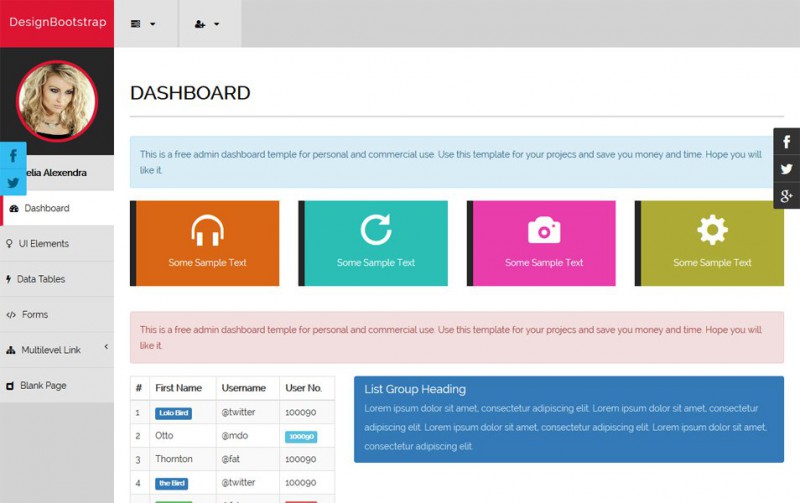The width and height of the screenshot is (800, 503).
Task: Open UI Elements in the sidebar
Action: [43, 243]
